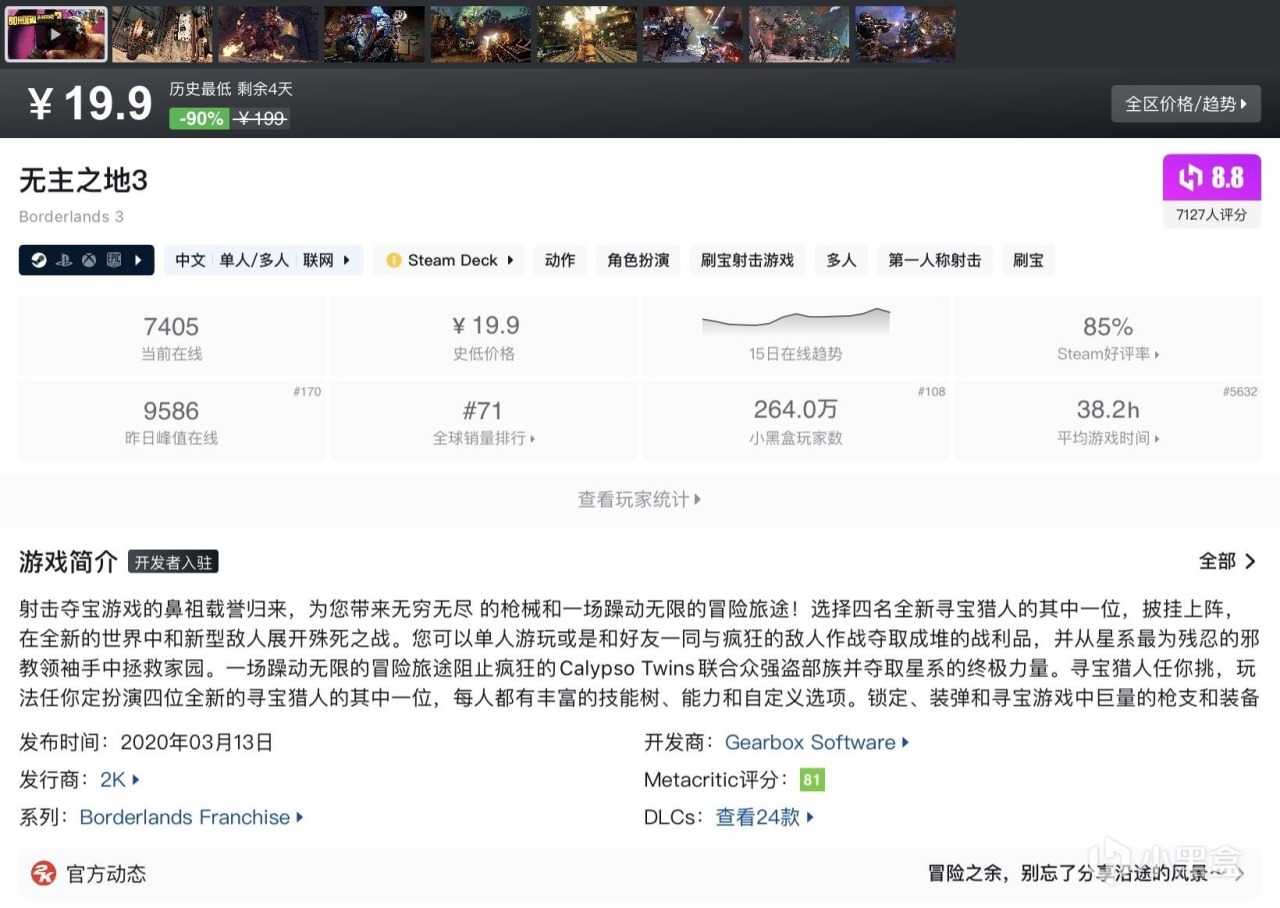Click the large ¥19.9 current price

coord(90,104)
